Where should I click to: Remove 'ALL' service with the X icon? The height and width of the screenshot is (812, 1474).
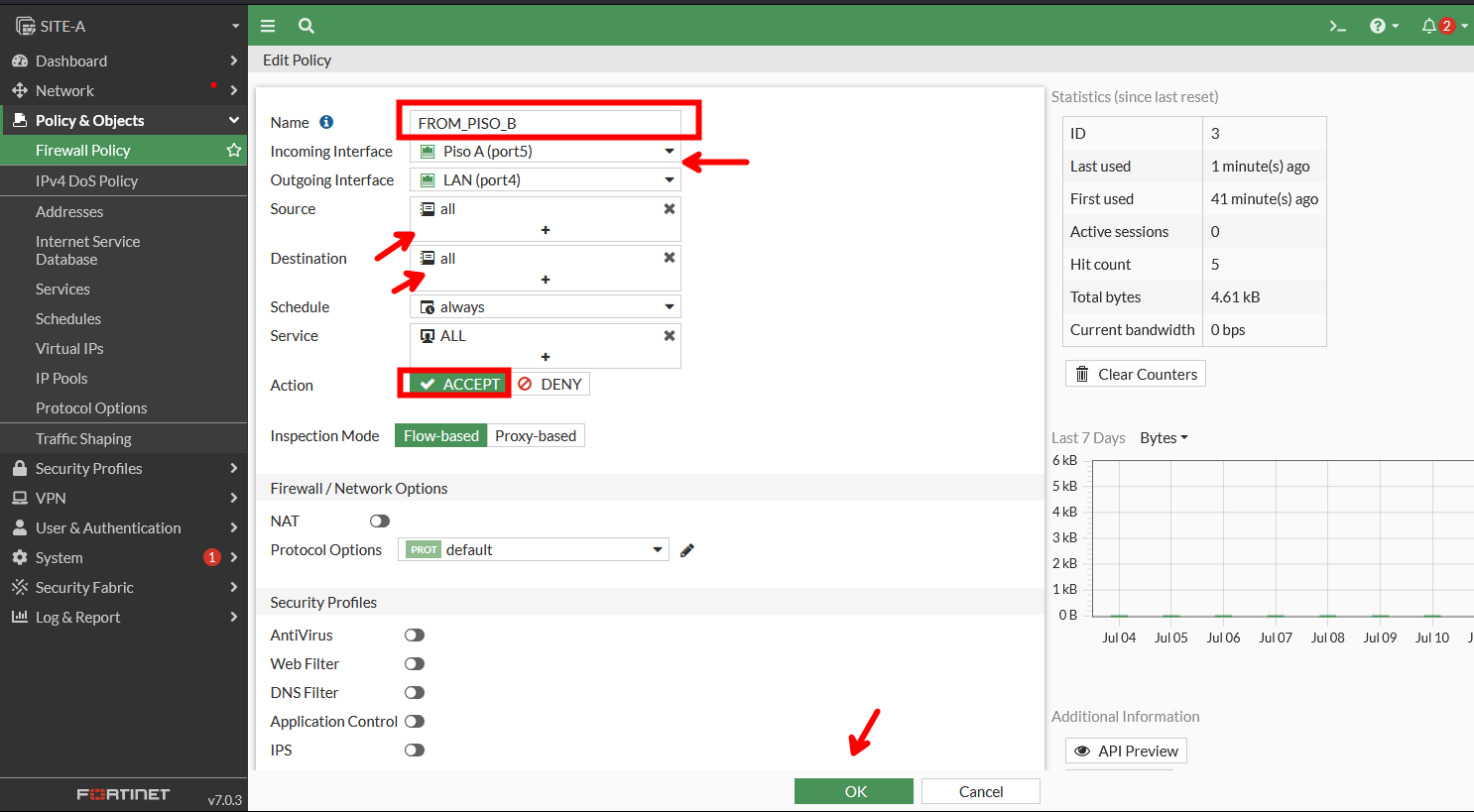point(670,336)
